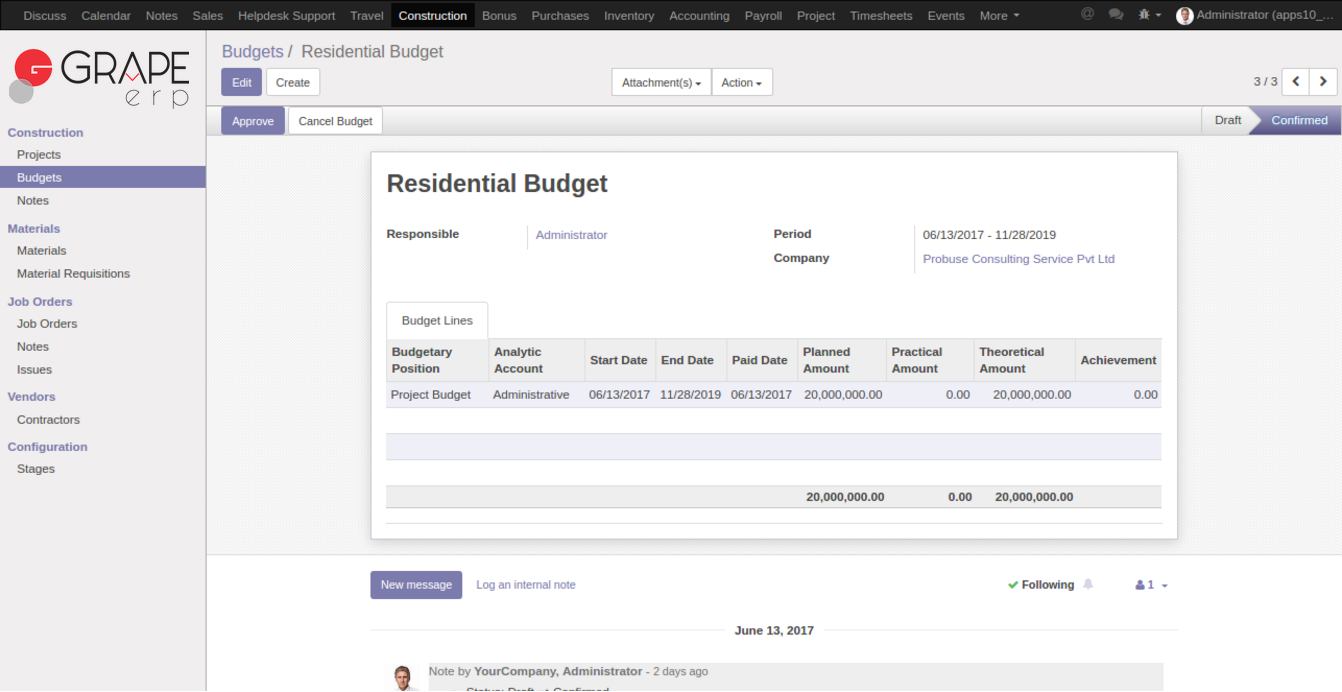
Task: Expand the Attachment(s) dropdown
Action: click(x=661, y=83)
